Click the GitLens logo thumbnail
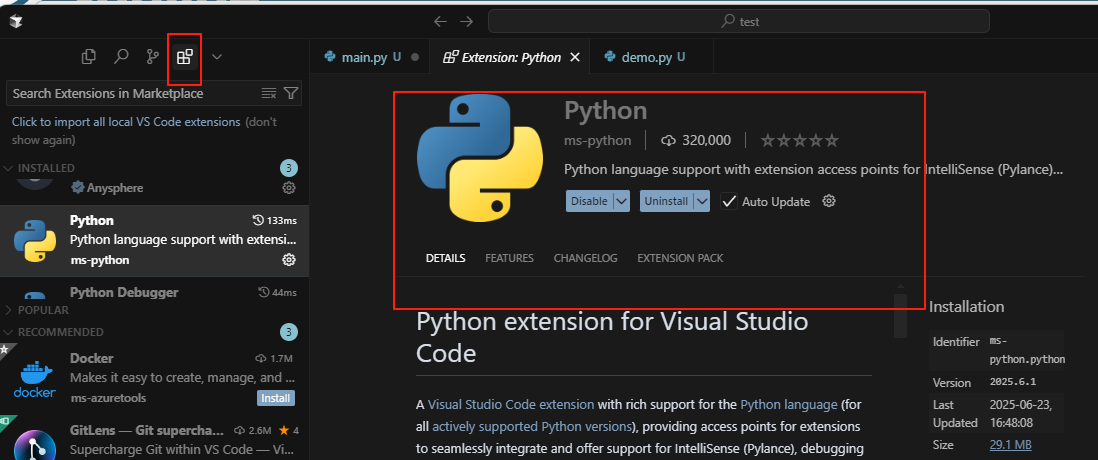The image size is (1098, 460). pos(34,446)
